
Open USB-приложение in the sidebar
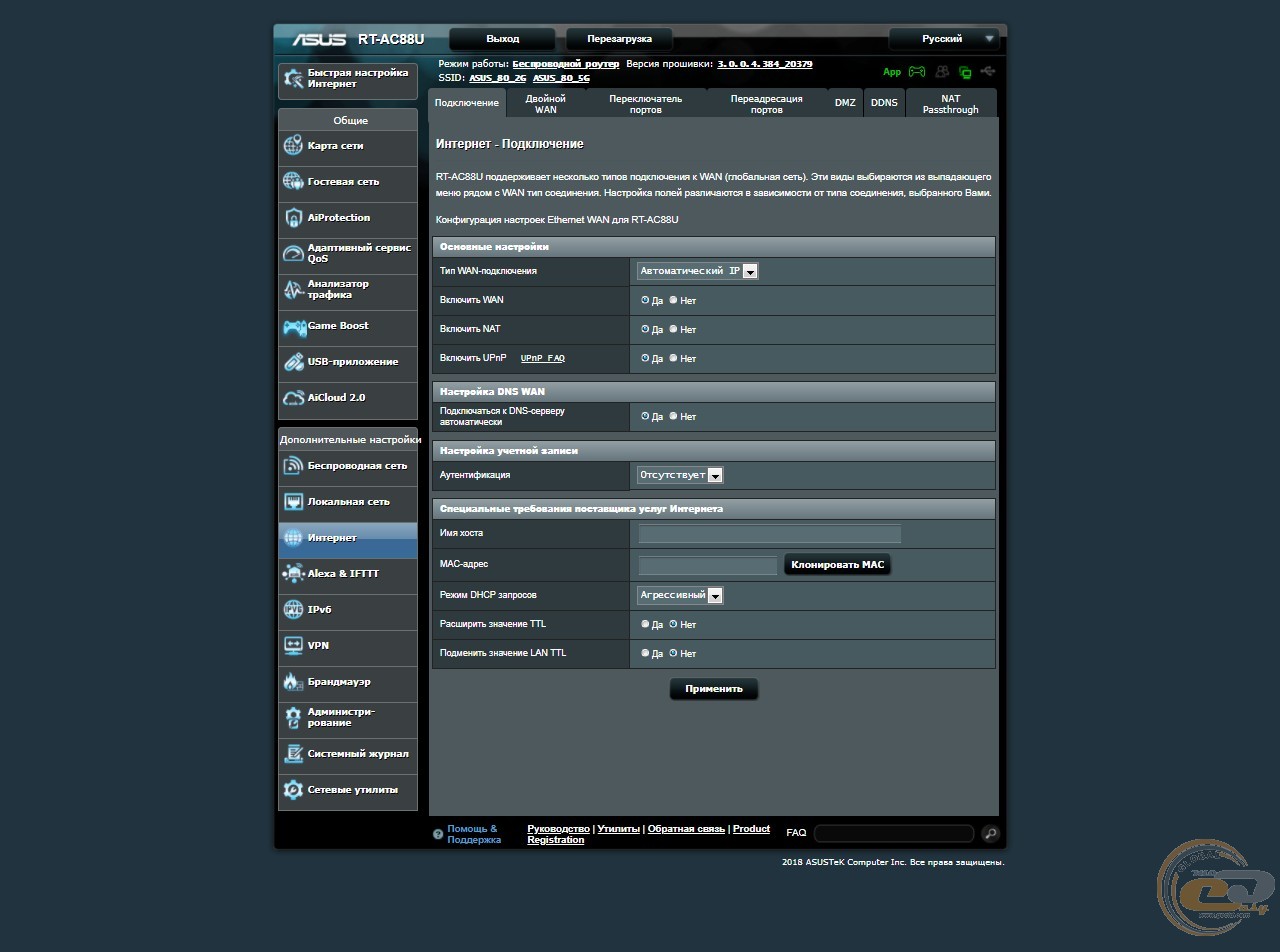348,363
